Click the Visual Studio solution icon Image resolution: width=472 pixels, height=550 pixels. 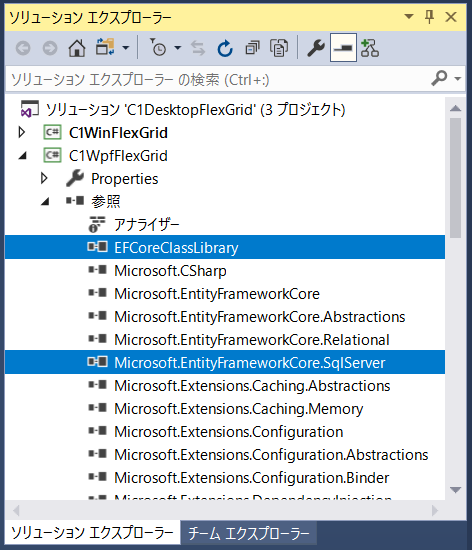click(x=29, y=109)
